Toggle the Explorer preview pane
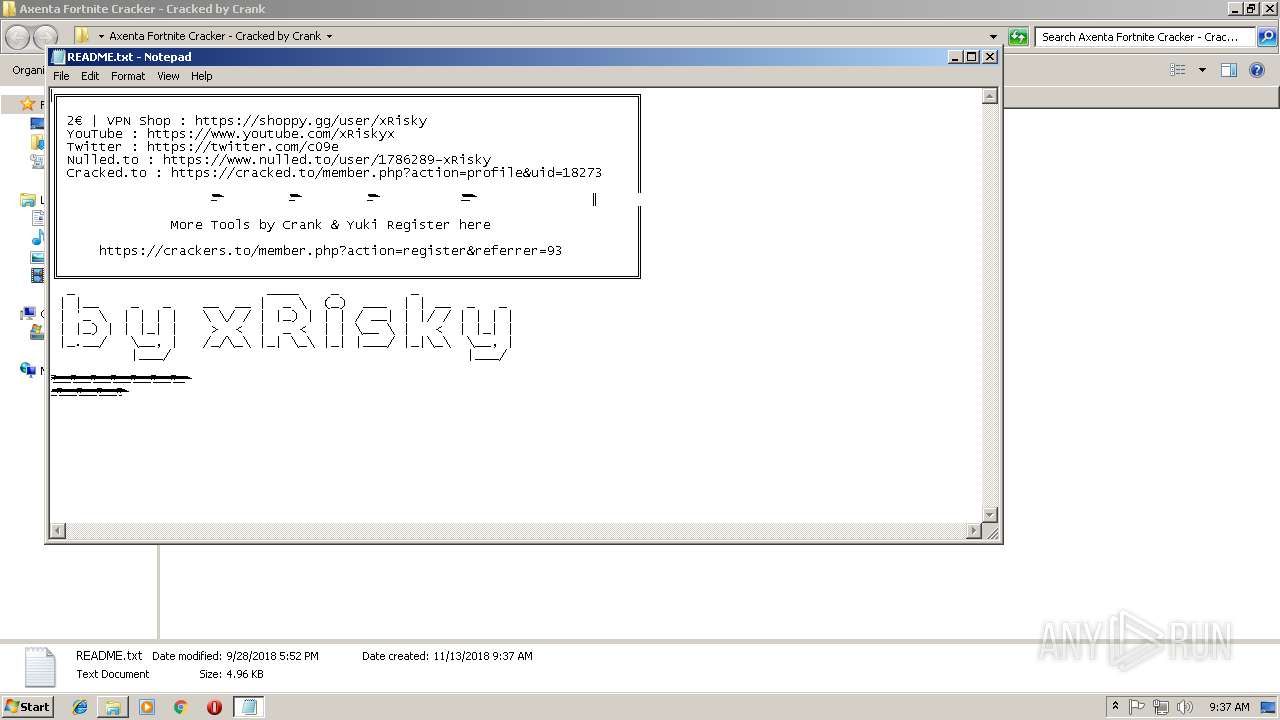Viewport: 1280px width, 720px height. tap(1229, 70)
